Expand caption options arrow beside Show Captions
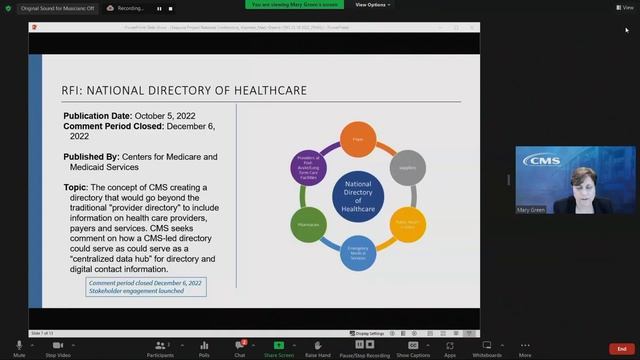The width and height of the screenshot is (640, 360). (427, 345)
